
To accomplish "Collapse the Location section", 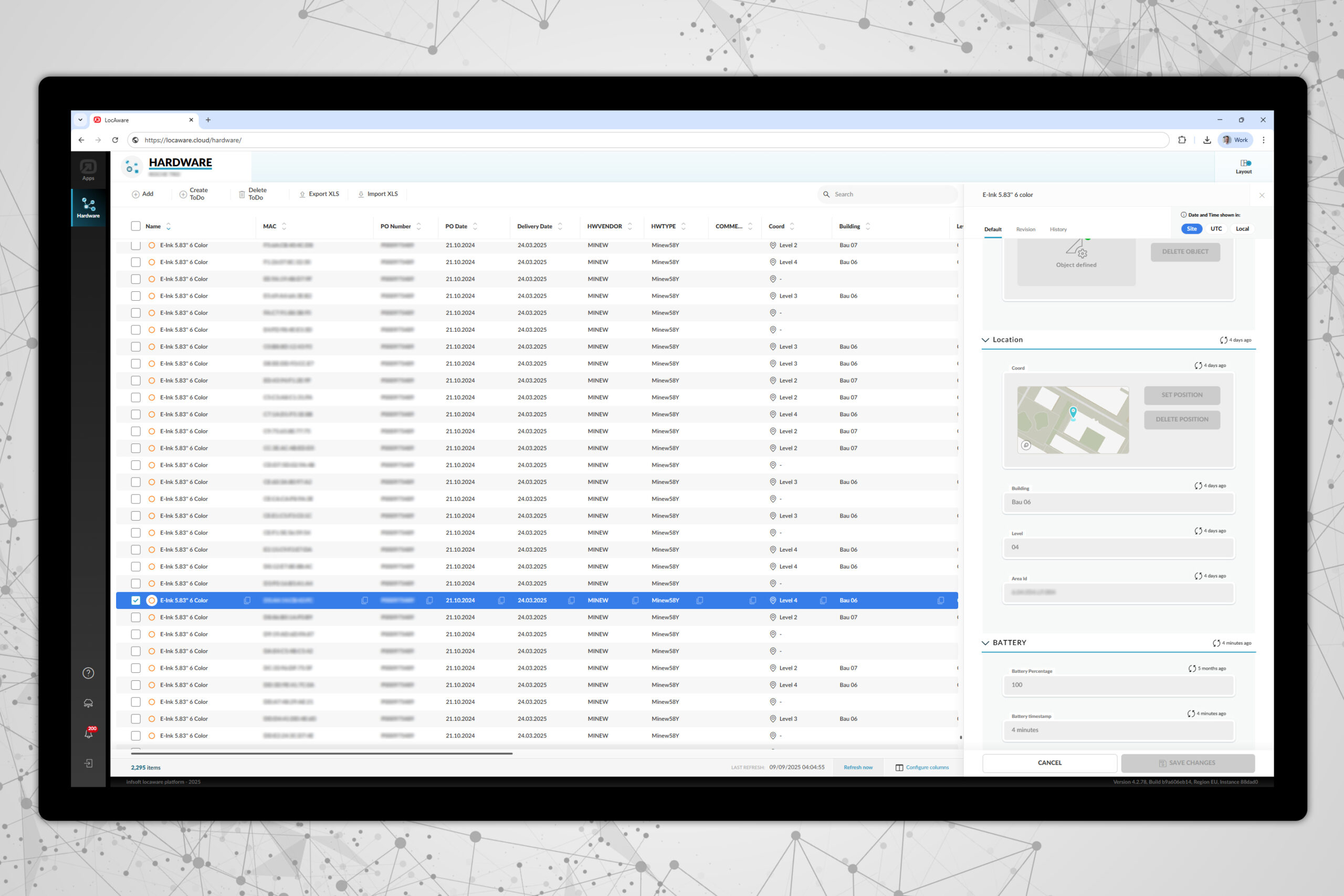I will [x=985, y=340].
